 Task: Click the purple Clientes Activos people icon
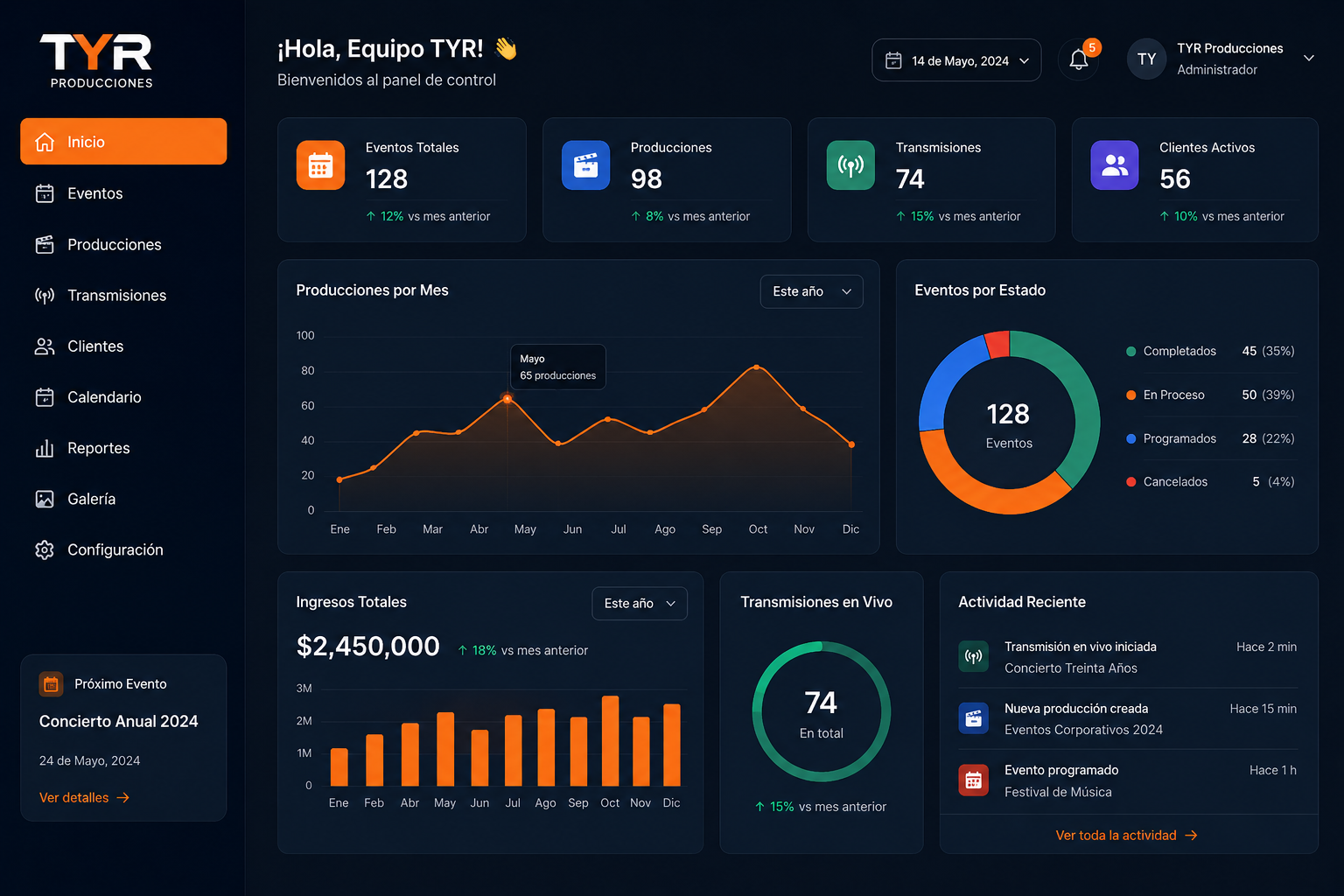1115,165
